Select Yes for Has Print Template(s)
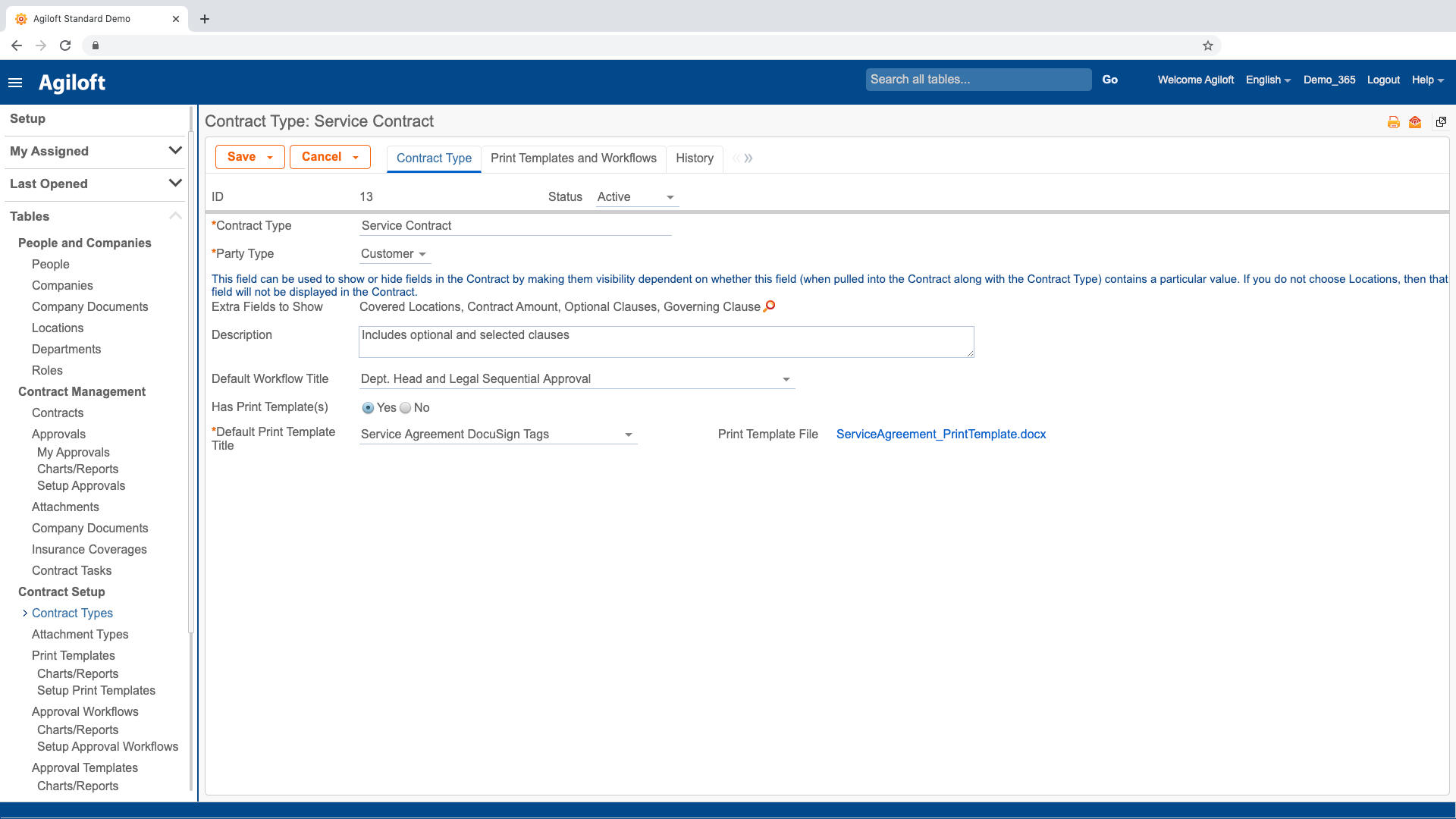The image size is (1456, 819). click(369, 408)
